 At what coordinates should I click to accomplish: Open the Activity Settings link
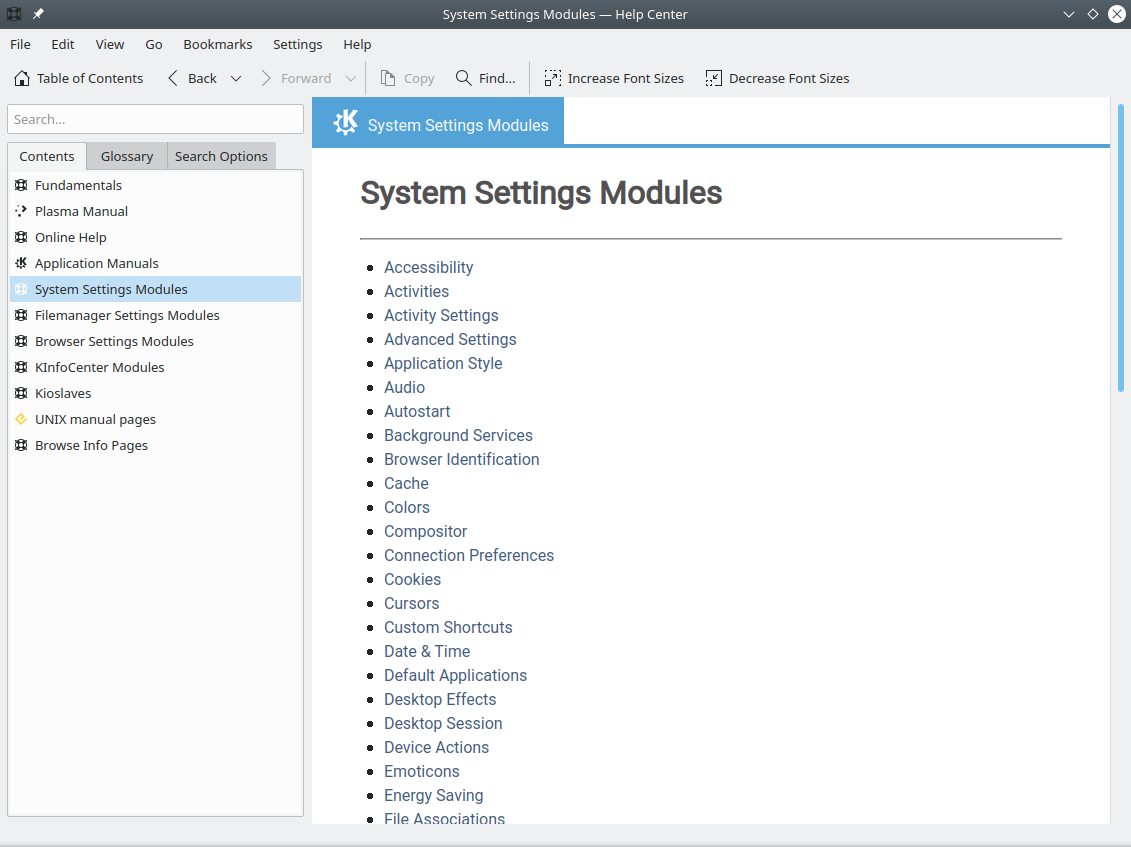pos(441,315)
